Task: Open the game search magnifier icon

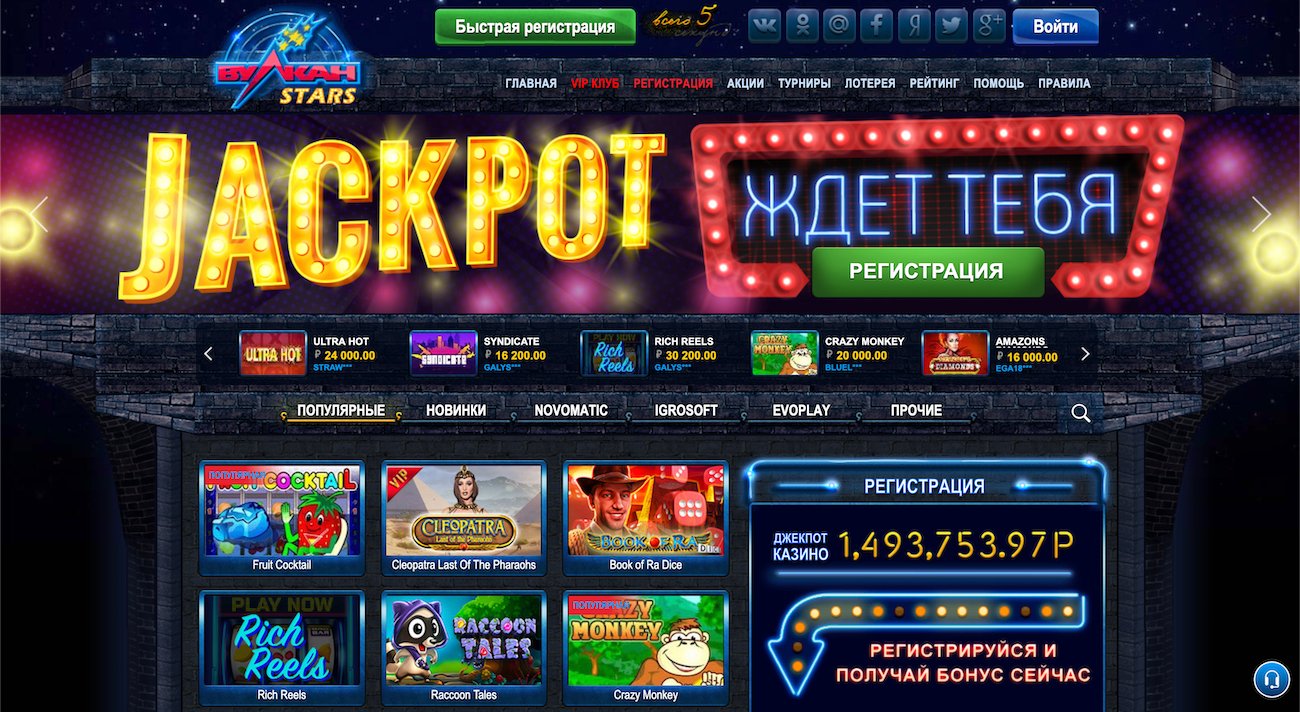Action: 1081,413
